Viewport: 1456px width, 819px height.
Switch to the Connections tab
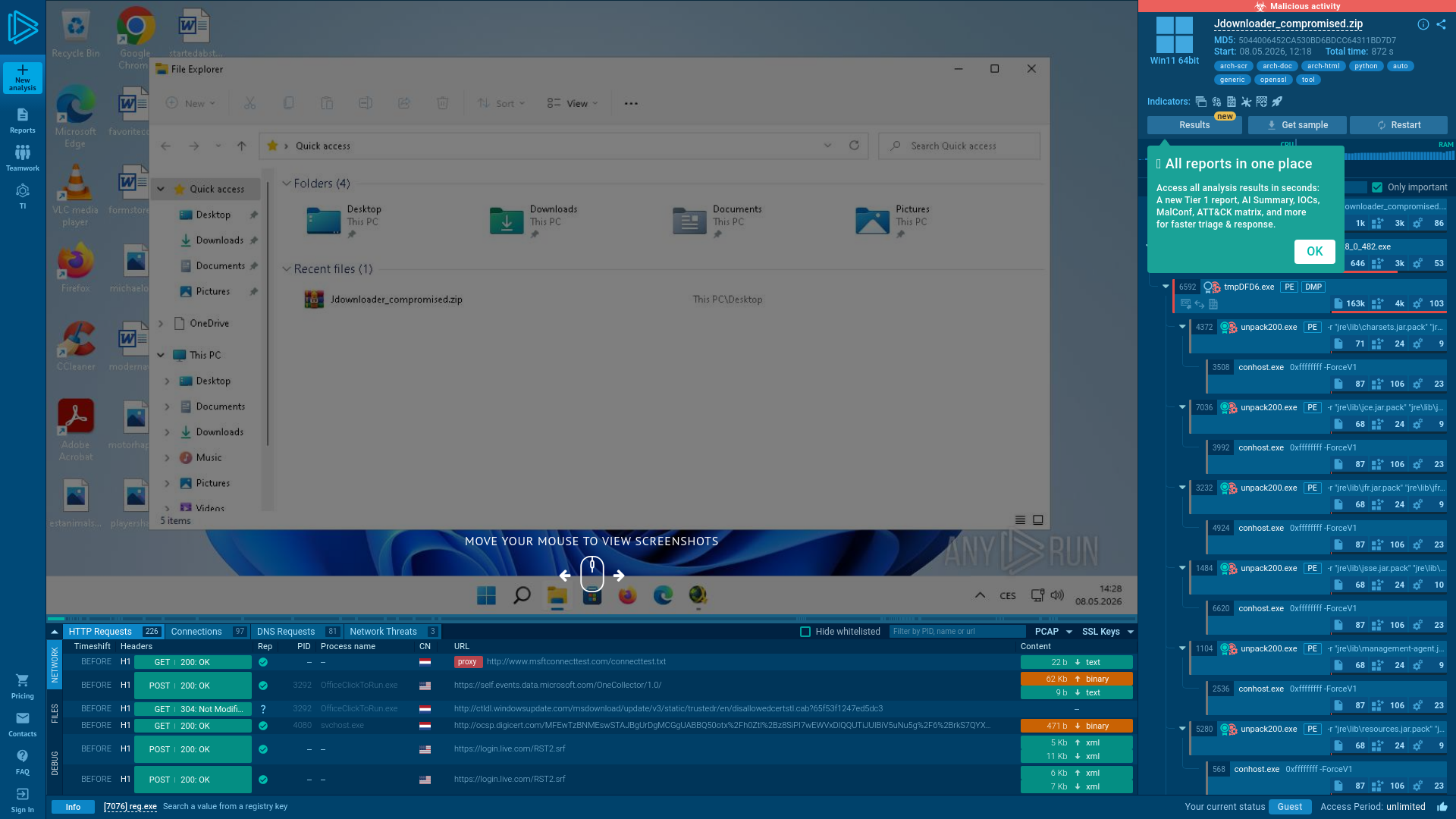click(x=208, y=632)
